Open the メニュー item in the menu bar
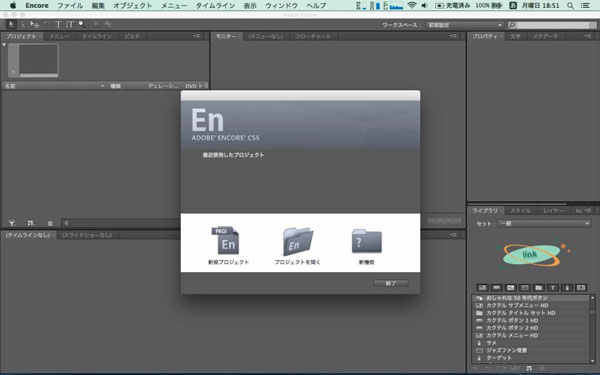 click(x=174, y=6)
